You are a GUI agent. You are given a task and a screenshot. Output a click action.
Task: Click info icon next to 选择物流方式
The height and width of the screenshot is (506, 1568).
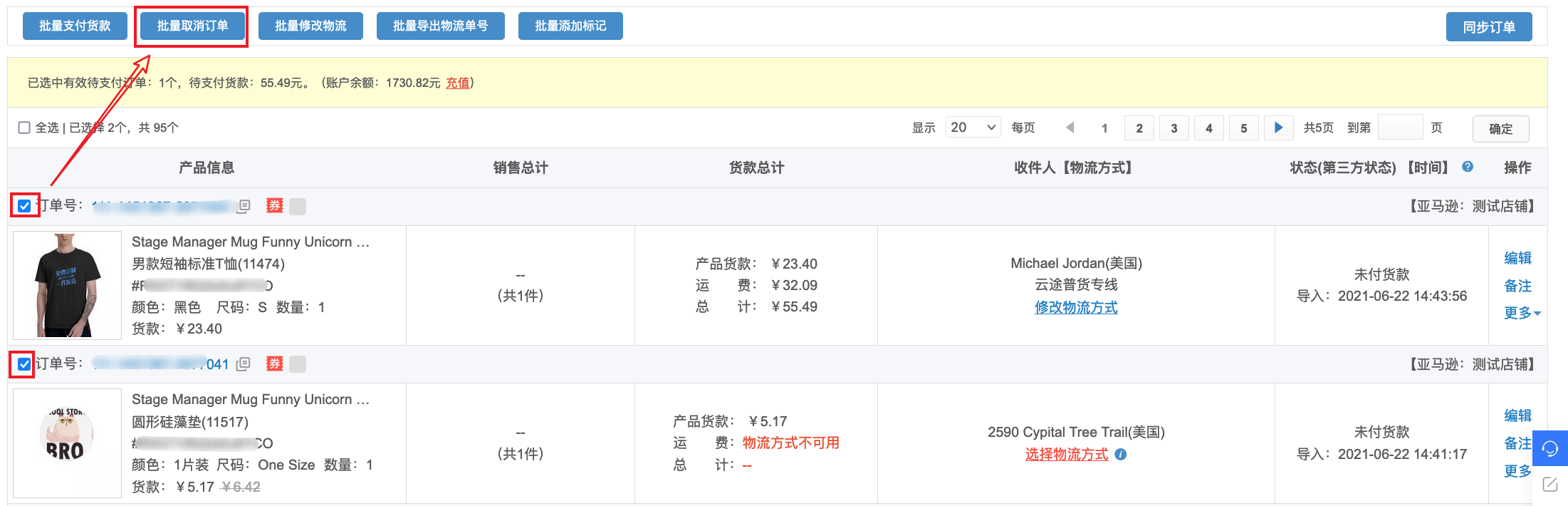[x=1121, y=455]
